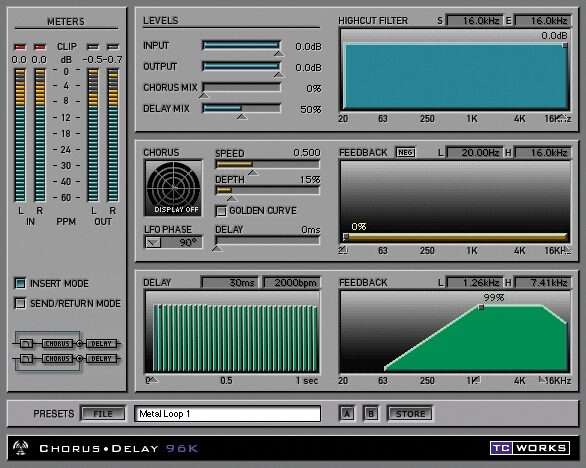This screenshot has height=468, width=586.
Task: Click delay feedback H 7.41kHz field
Action: tap(543, 283)
